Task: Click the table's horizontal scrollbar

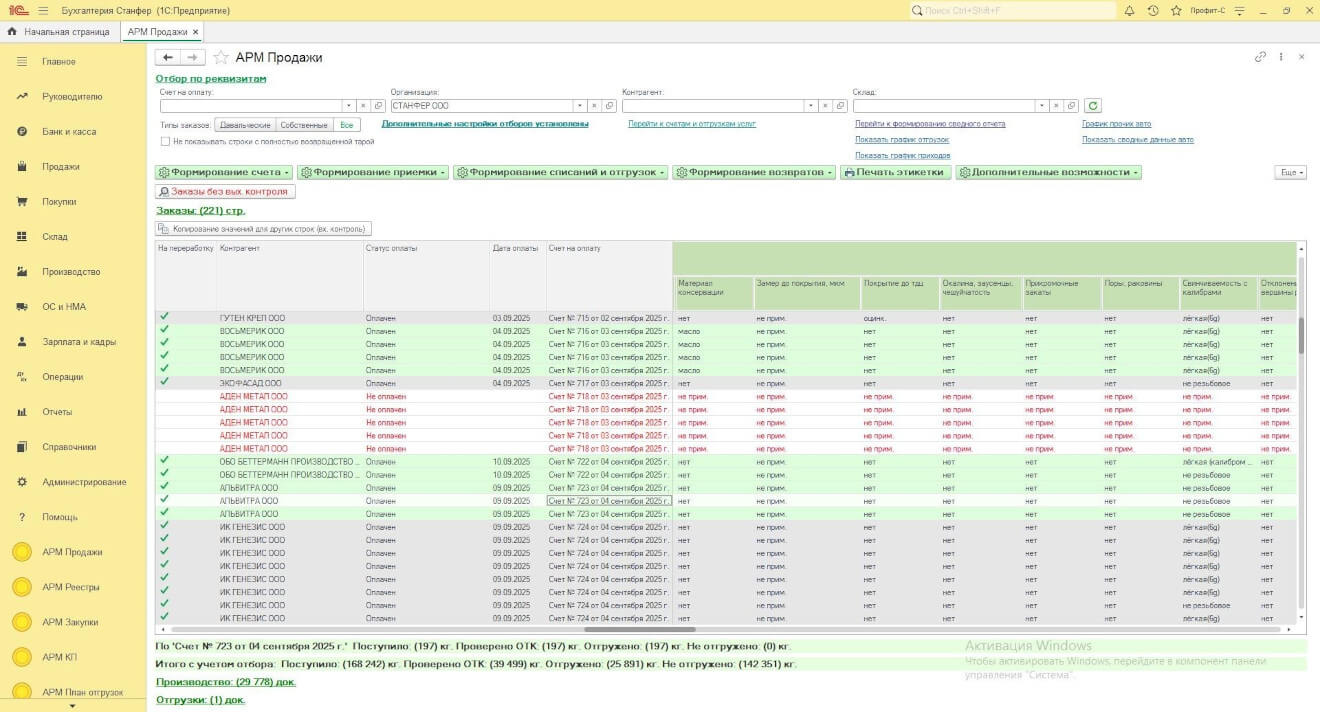Action: point(639,629)
